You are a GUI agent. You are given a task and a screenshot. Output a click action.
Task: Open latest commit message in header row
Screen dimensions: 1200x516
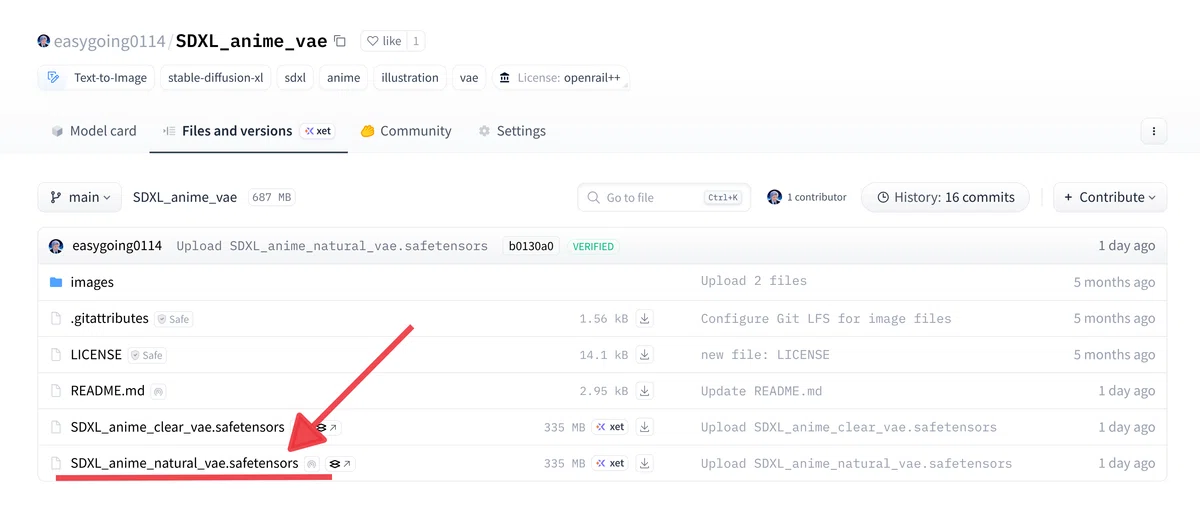pos(332,245)
